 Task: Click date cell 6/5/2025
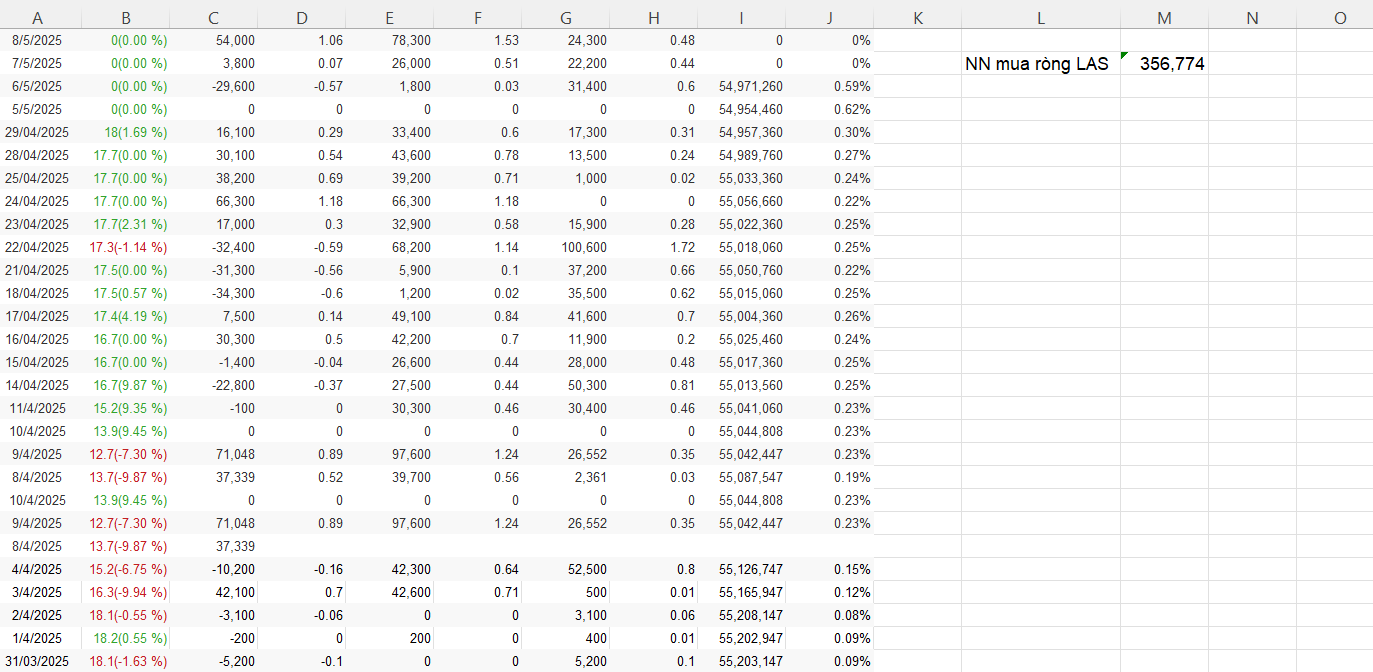37,86
